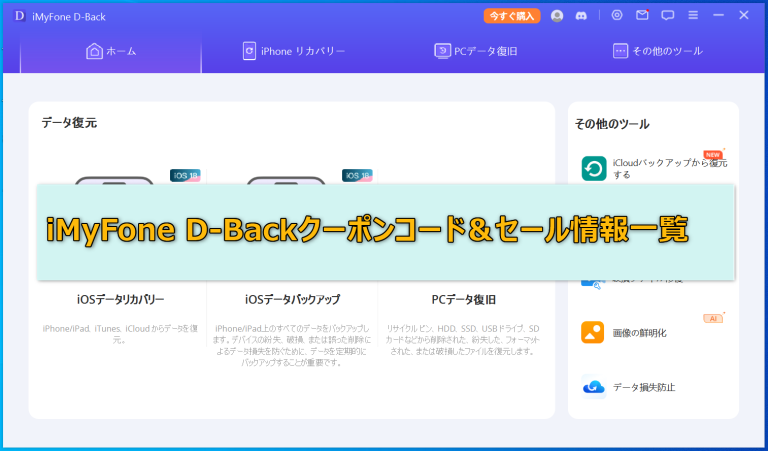Image resolution: width=768 pixels, height=451 pixels.
Task: Switch to the PCデータ復旧 tab
Action: [476, 51]
